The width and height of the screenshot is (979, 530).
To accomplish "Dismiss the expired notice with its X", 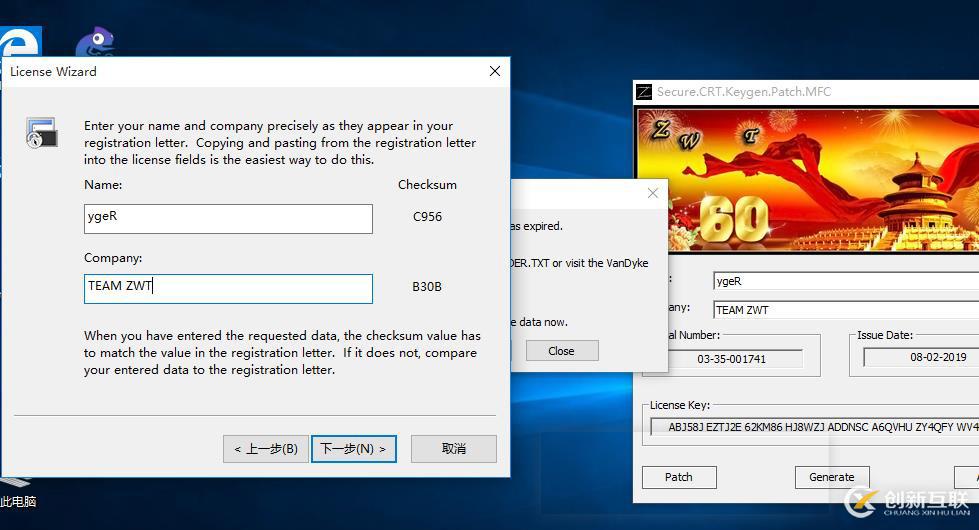I will point(653,193).
